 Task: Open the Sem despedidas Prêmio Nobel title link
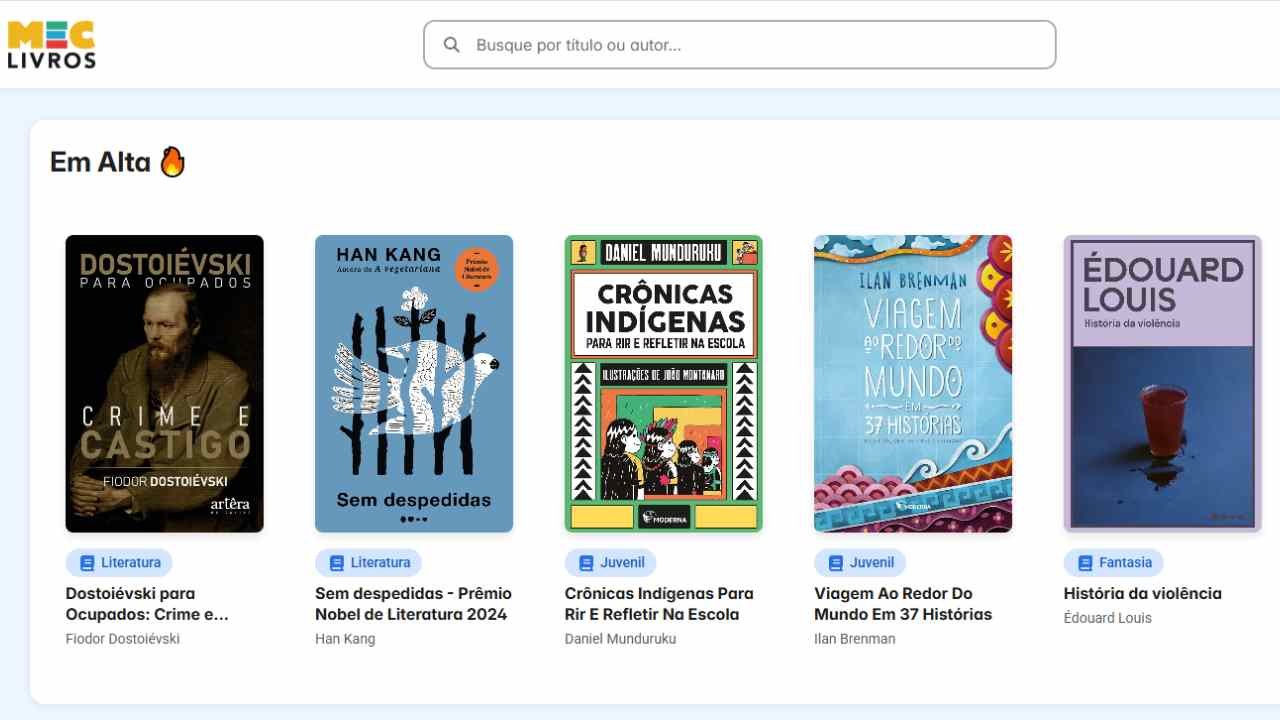pyautogui.click(x=413, y=604)
